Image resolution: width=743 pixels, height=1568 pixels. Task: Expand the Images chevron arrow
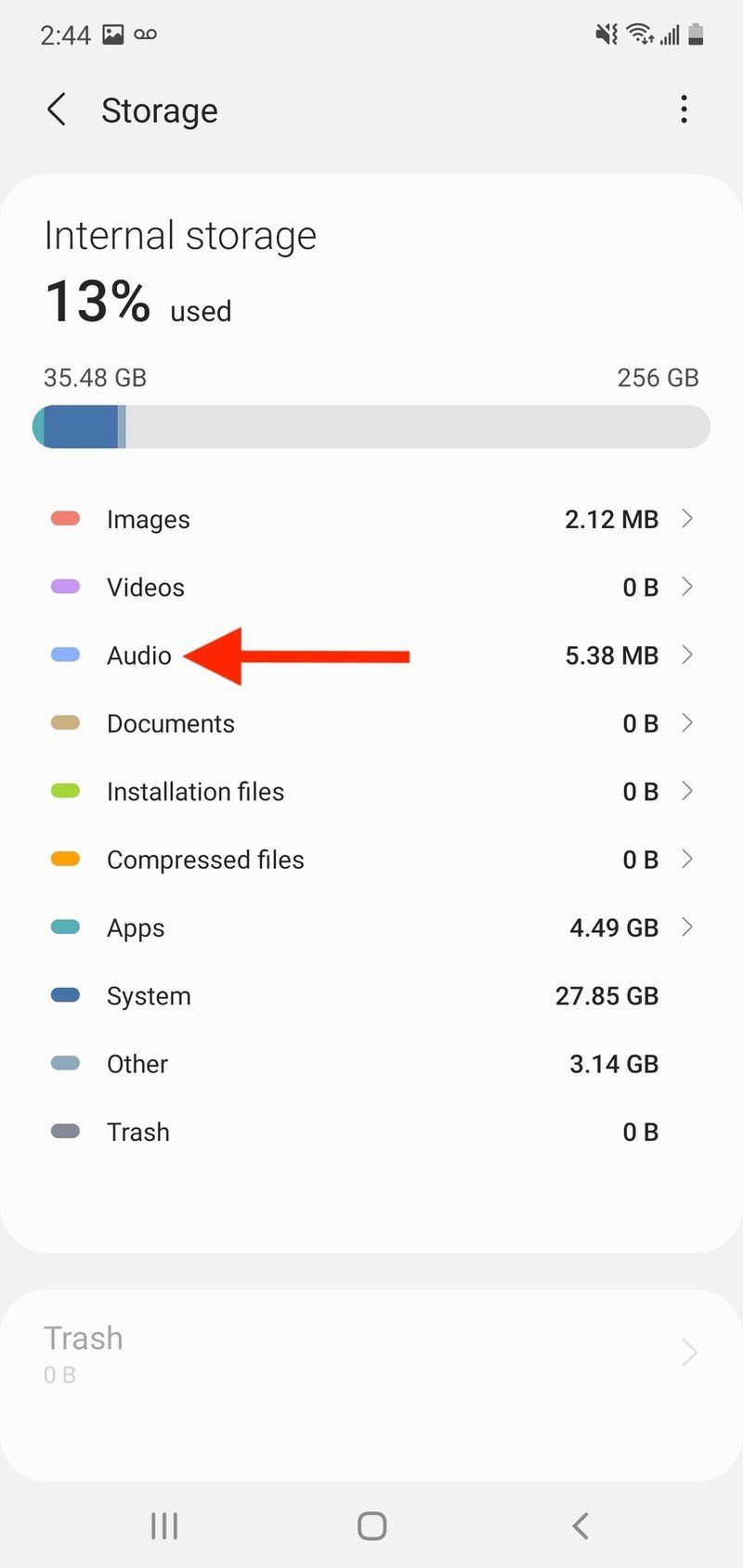coord(687,519)
